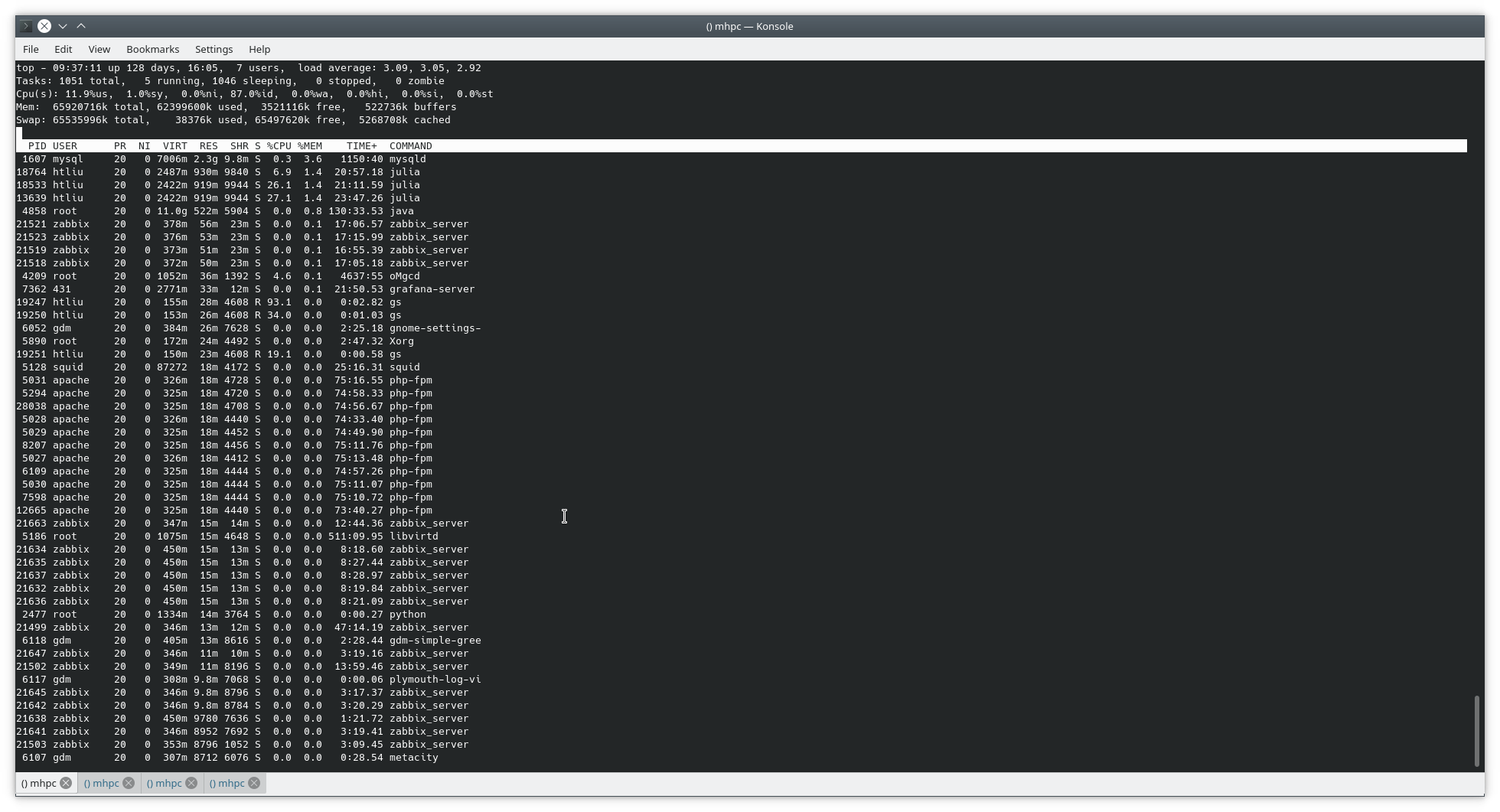The width and height of the screenshot is (1500, 812).
Task: Click the Konsole window menu icon
Action: point(25,25)
